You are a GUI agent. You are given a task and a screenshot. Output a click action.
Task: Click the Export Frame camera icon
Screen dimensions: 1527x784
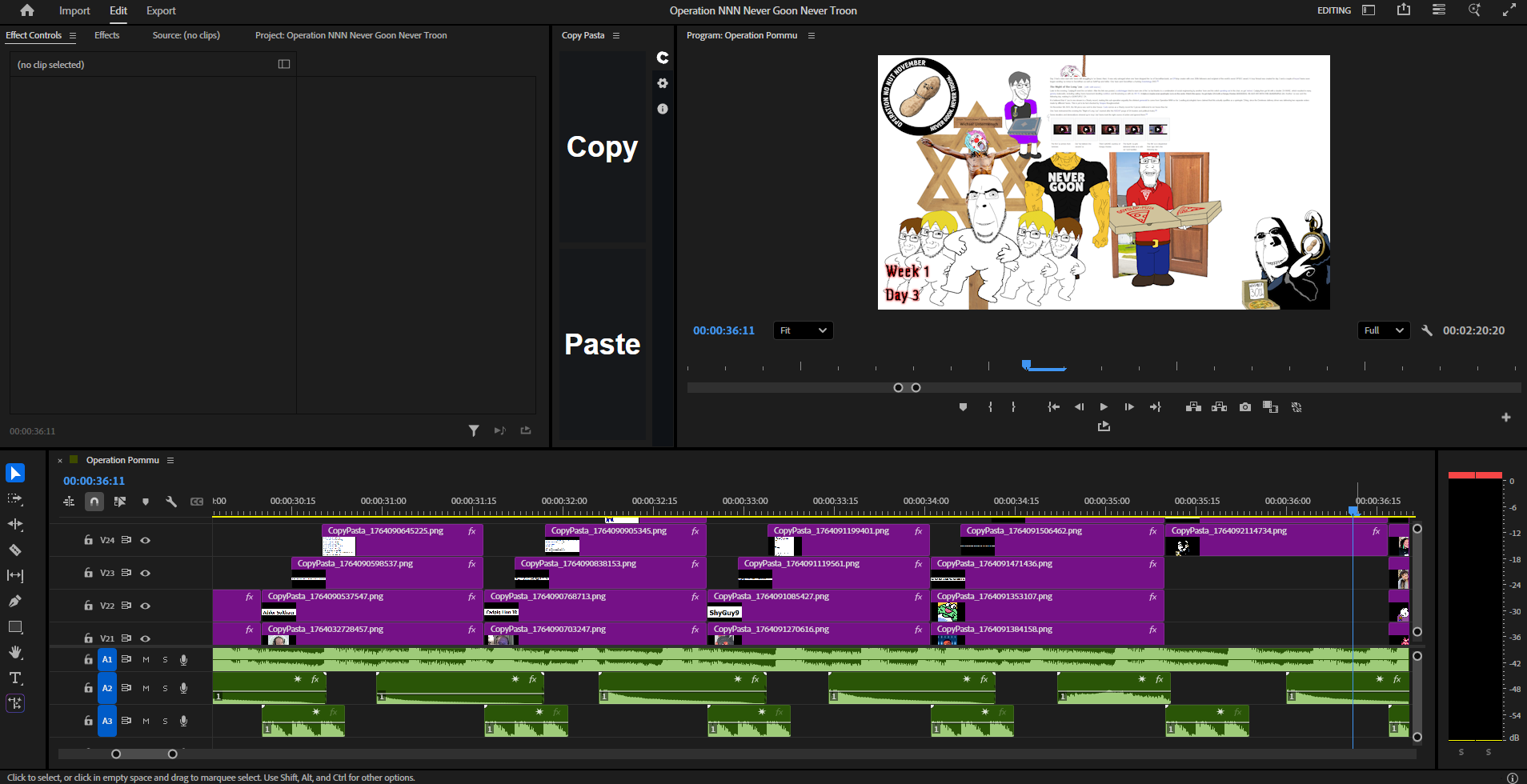[1245, 407]
